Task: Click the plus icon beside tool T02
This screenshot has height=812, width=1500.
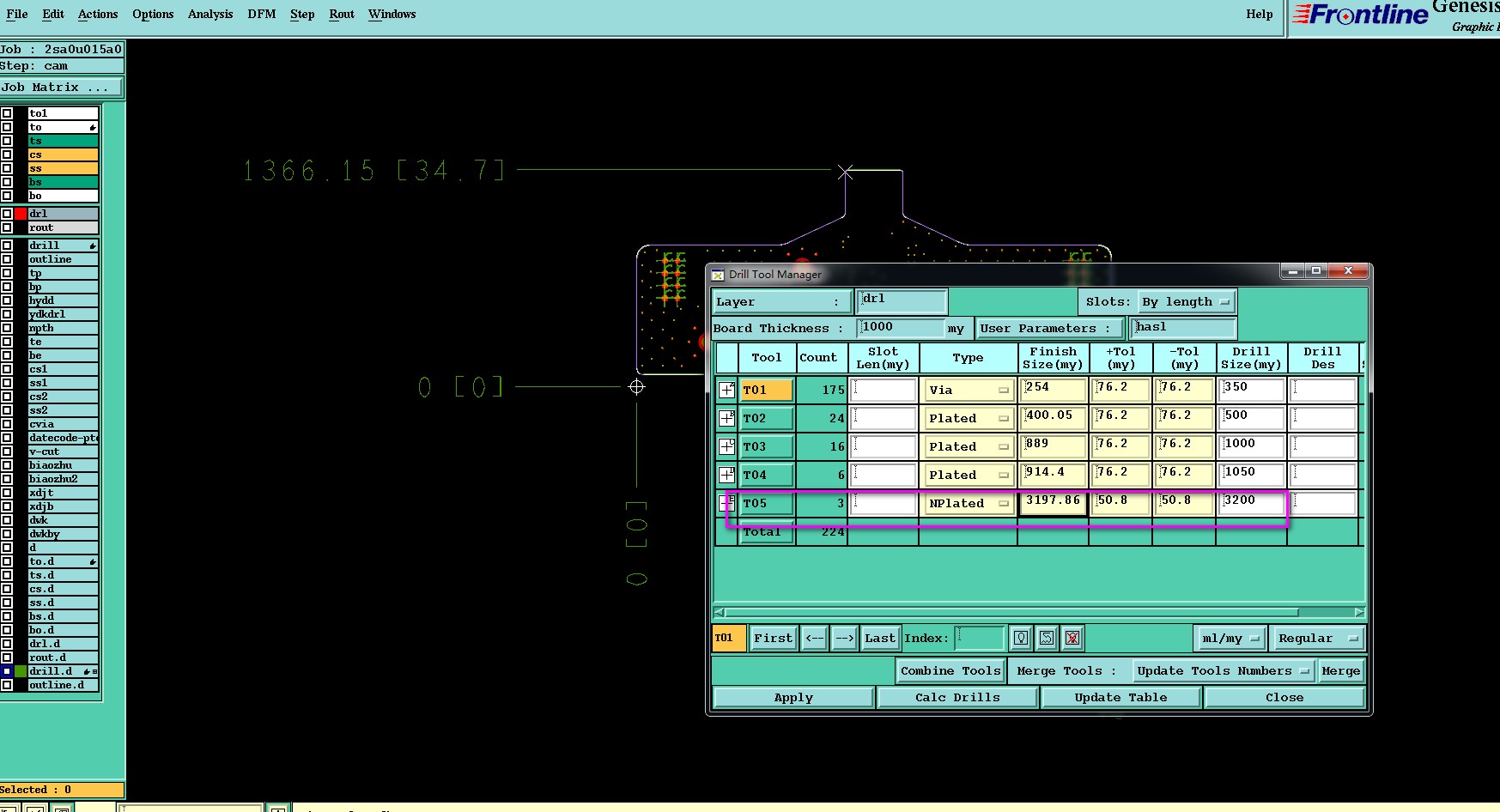Action: pyautogui.click(x=726, y=418)
